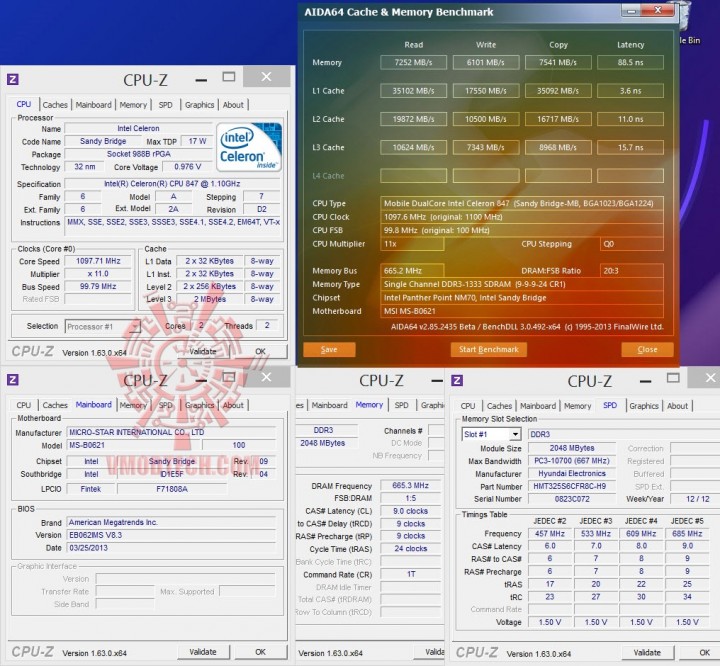Screen dimensions: 720x666
Task: Click JEDEC #5 frequency 685 MHz
Action: (687, 534)
